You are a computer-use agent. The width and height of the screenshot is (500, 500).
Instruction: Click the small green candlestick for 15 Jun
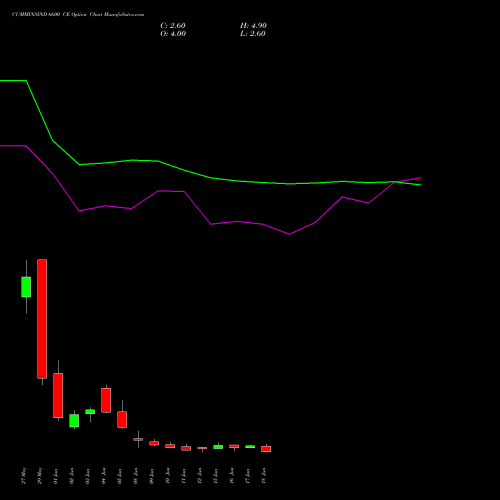tap(218, 447)
